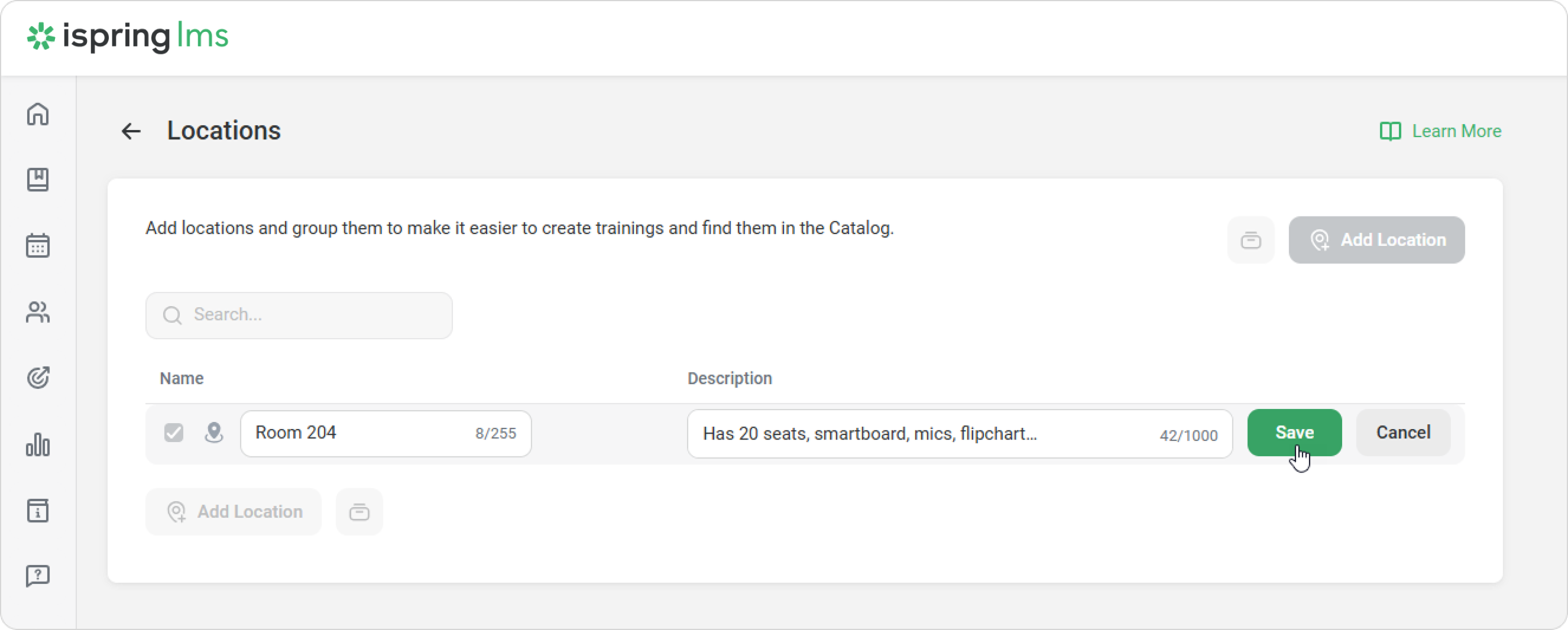
Task: Open the users icon in the sidebar
Action: [38, 312]
